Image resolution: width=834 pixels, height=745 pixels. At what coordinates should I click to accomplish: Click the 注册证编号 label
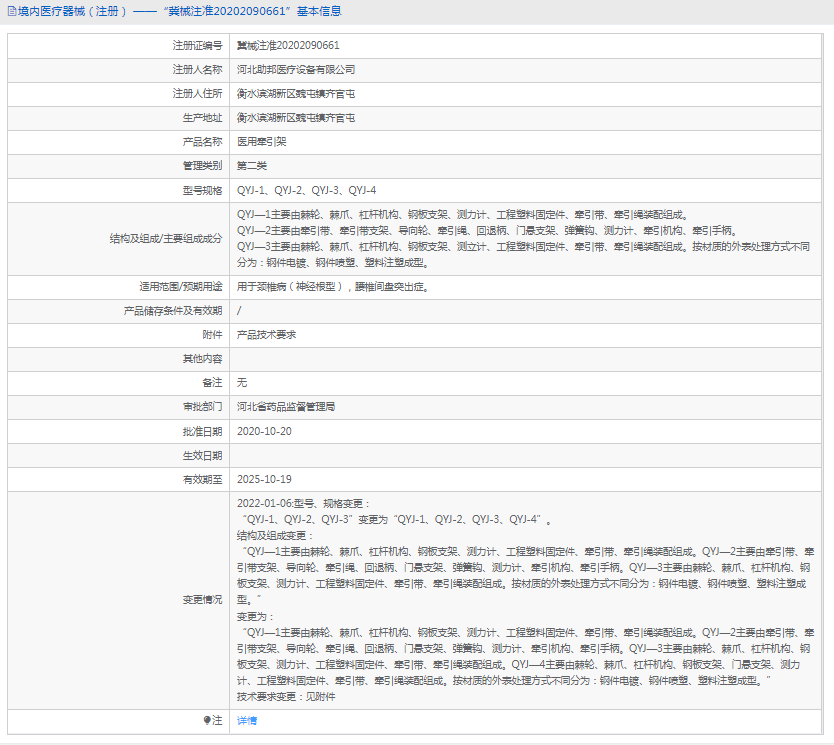pos(197,46)
